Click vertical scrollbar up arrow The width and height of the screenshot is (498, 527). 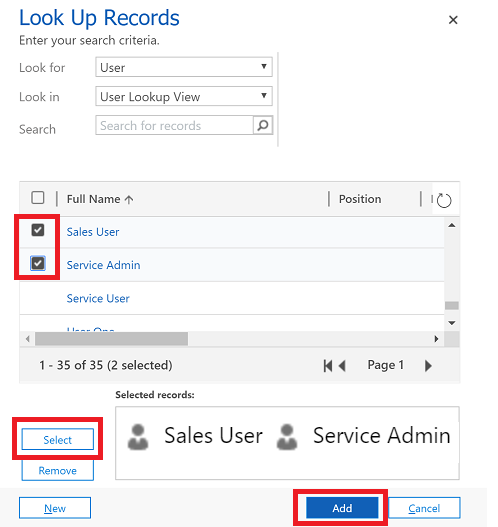[452, 225]
